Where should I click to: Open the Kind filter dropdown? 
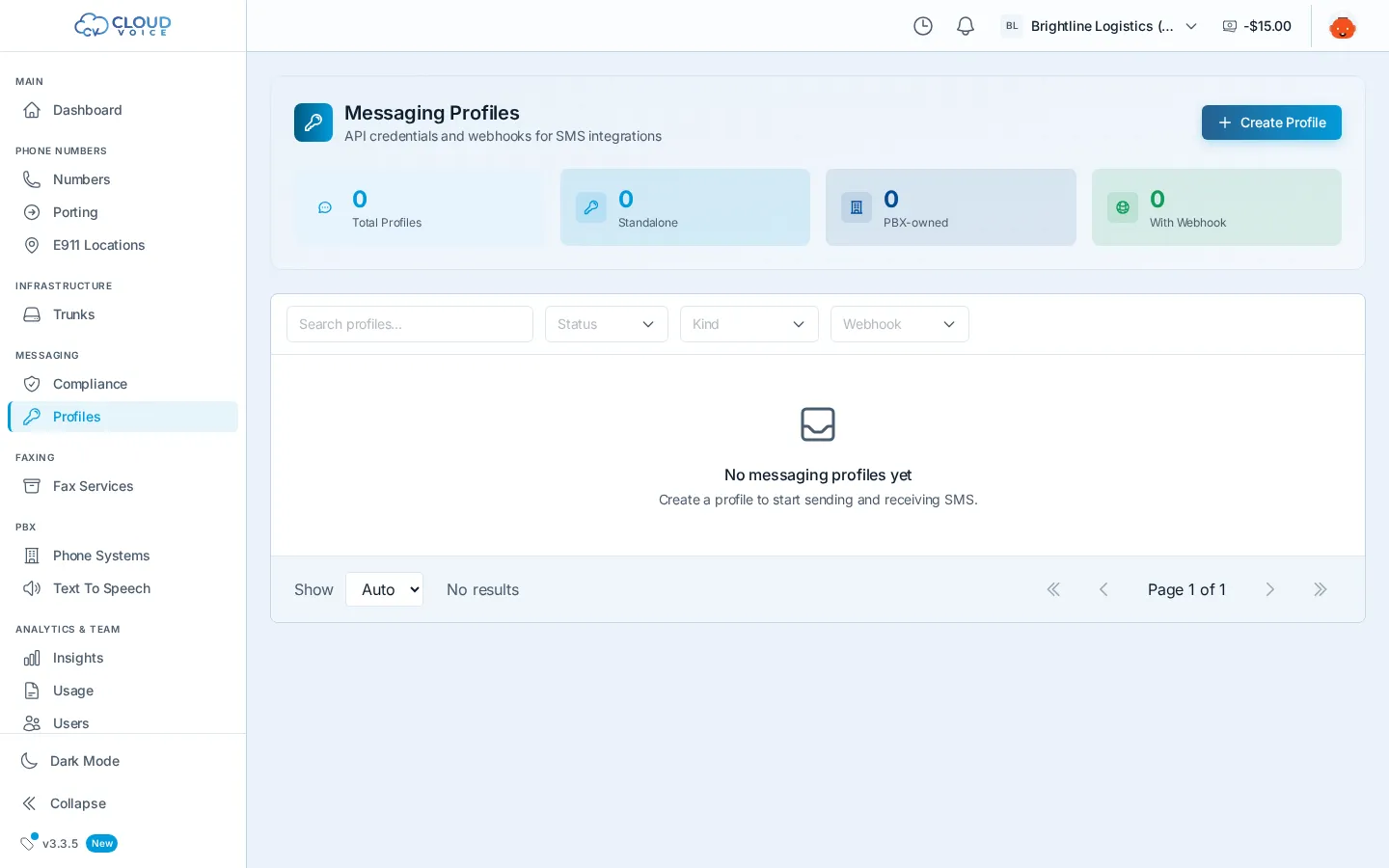749,324
